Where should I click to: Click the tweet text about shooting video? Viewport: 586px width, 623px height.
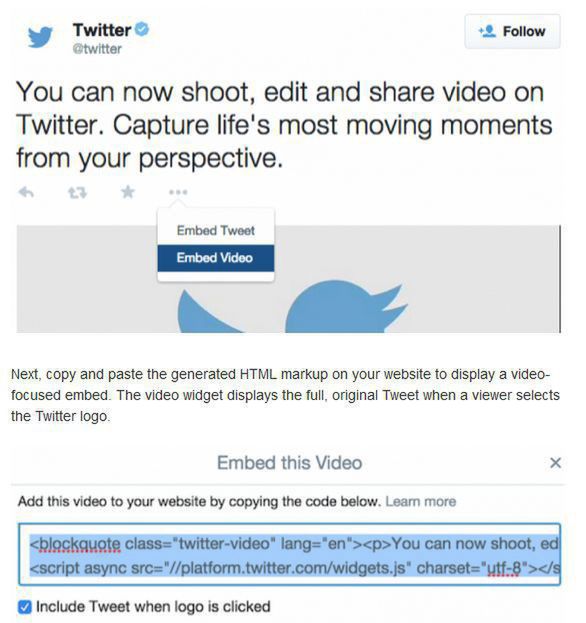284,125
